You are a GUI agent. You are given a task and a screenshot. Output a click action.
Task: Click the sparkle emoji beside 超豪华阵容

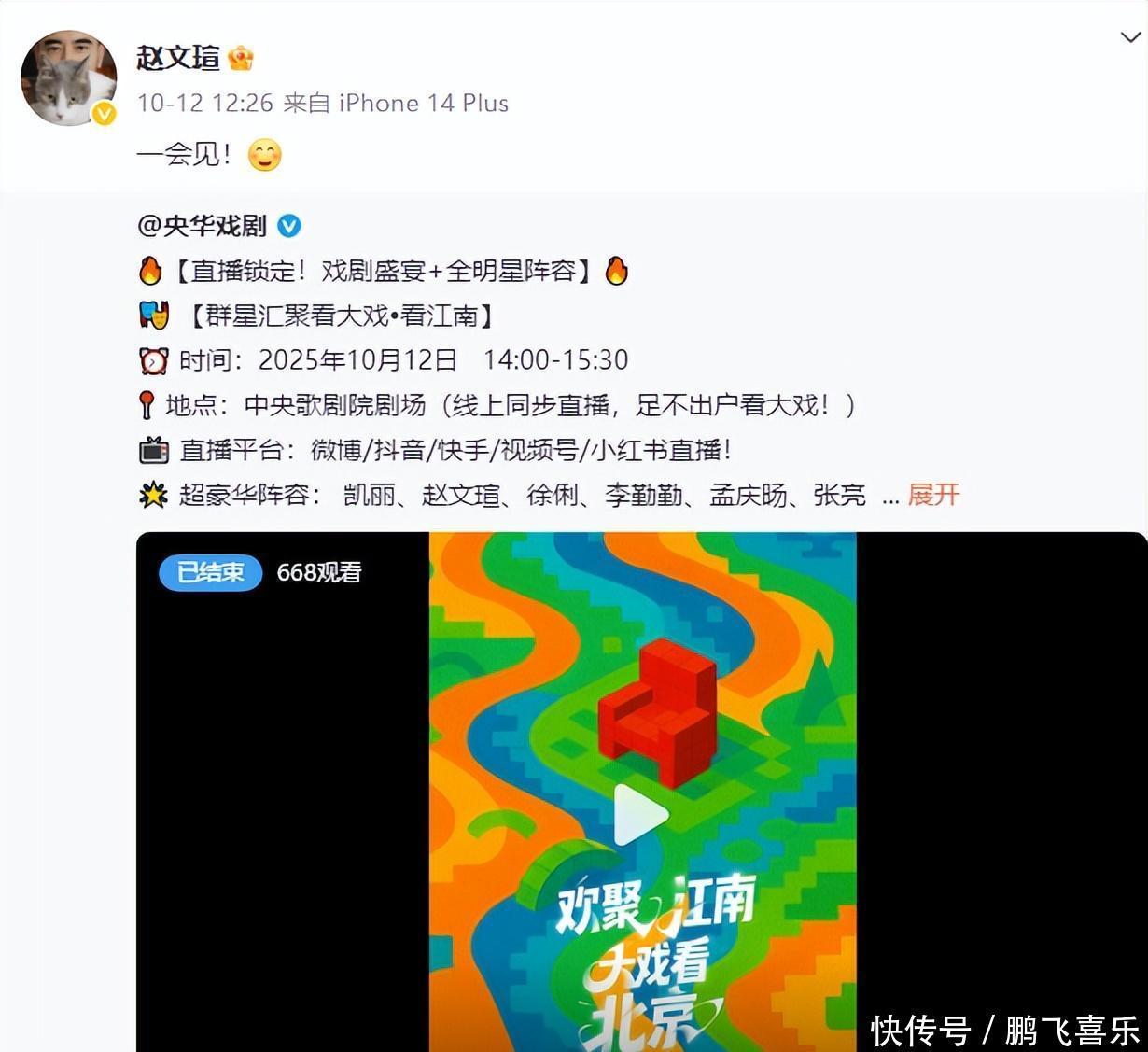tap(154, 495)
